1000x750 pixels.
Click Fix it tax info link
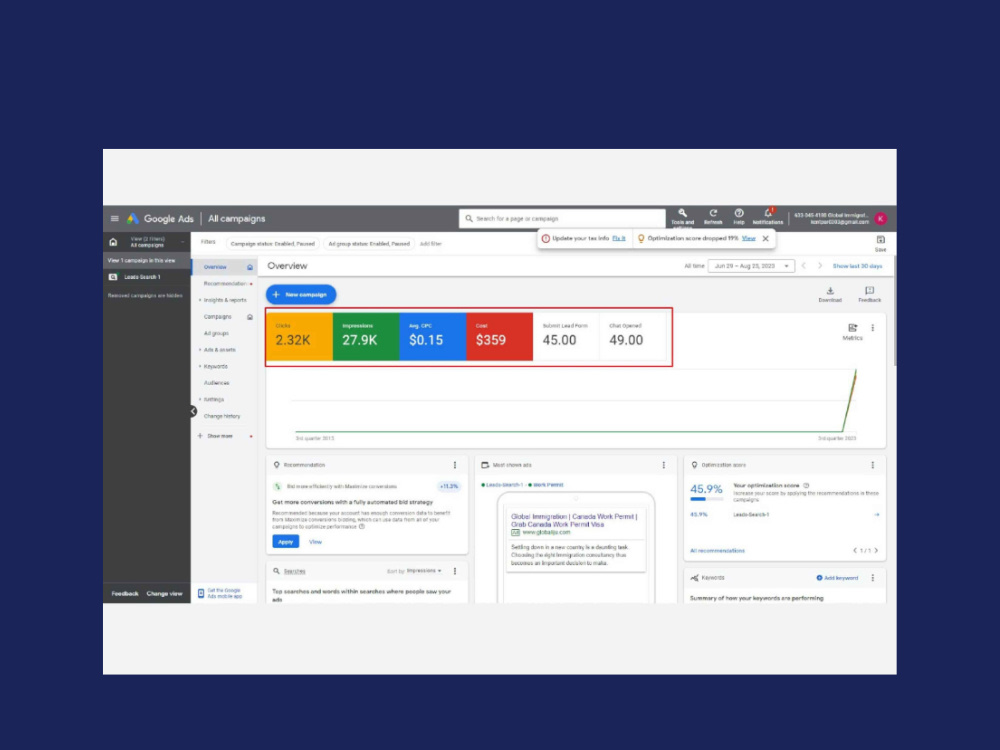[619, 239]
